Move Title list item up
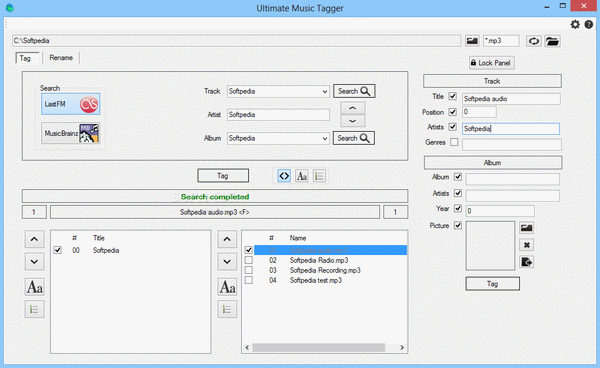The width and height of the screenshot is (600, 368). tap(34, 239)
